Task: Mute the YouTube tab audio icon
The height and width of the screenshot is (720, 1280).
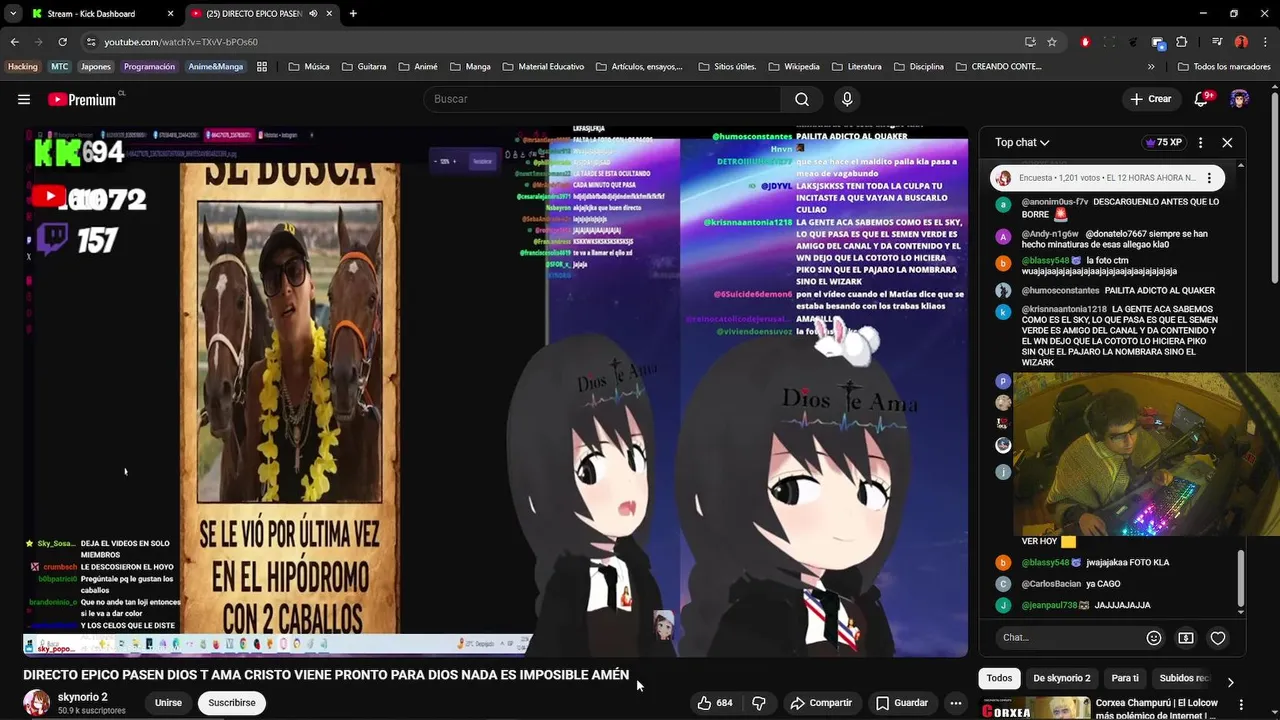Action: point(313,14)
